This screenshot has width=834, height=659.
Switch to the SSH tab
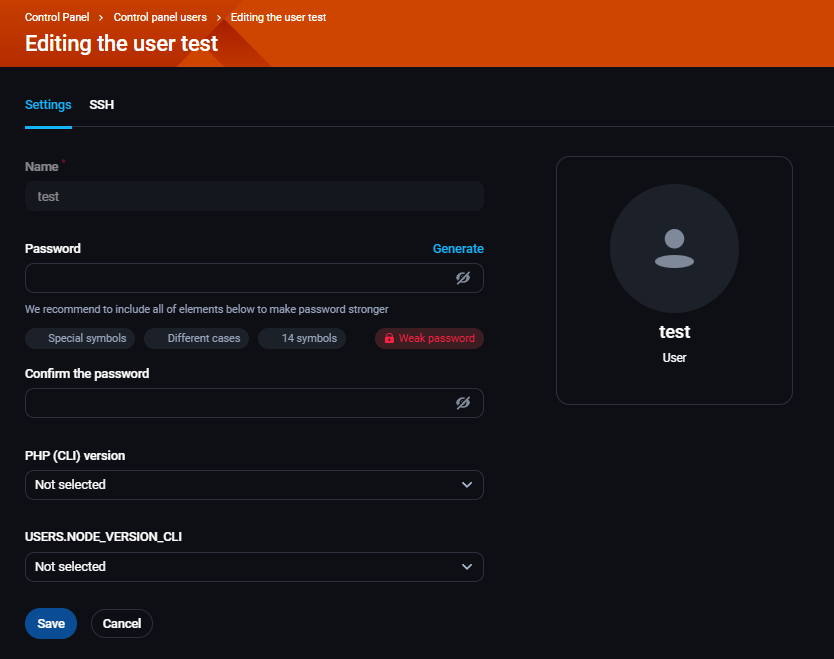pyautogui.click(x=101, y=105)
